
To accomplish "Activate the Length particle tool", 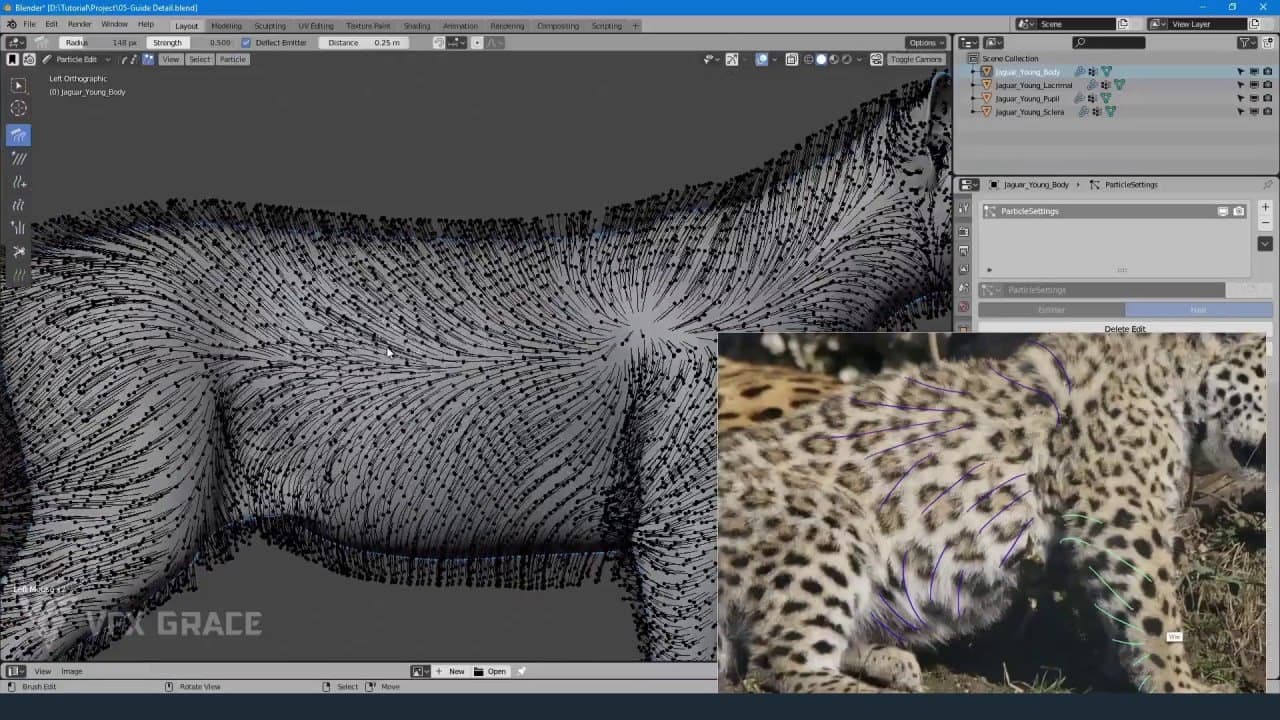I will click(x=19, y=205).
